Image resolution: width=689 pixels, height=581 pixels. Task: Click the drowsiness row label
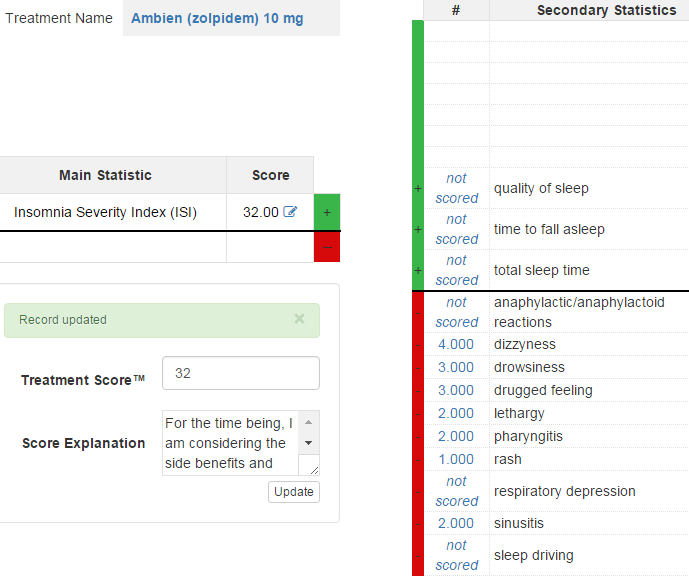(529, 367)
